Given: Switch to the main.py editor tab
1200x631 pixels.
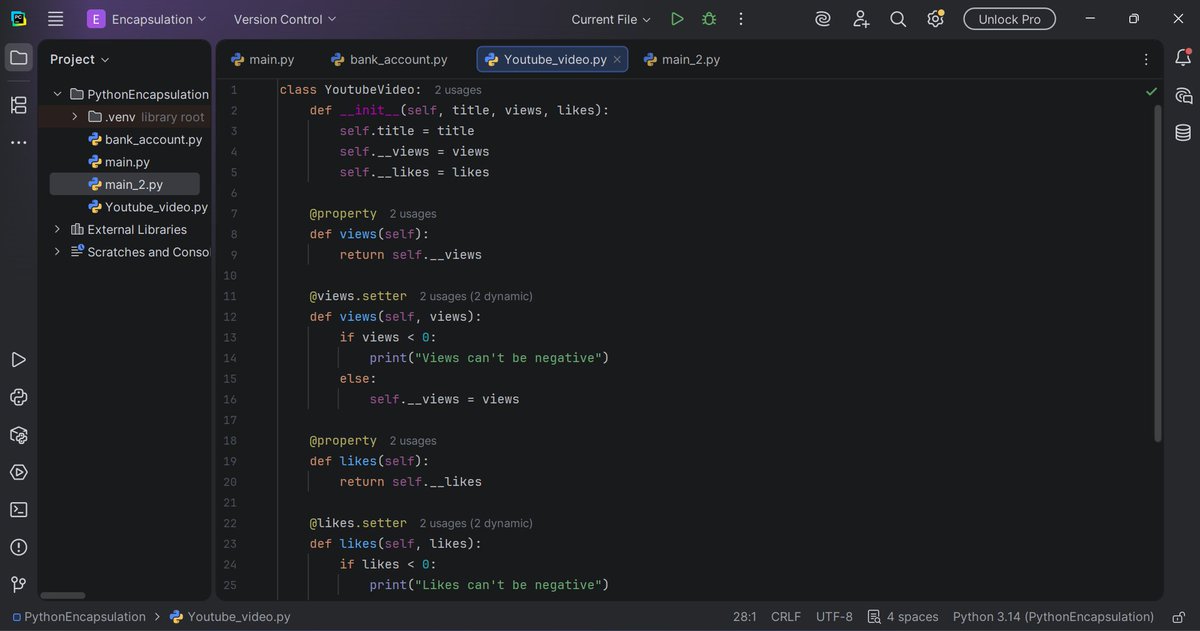Looking at the screenshot, I should (x=263, y=59).
